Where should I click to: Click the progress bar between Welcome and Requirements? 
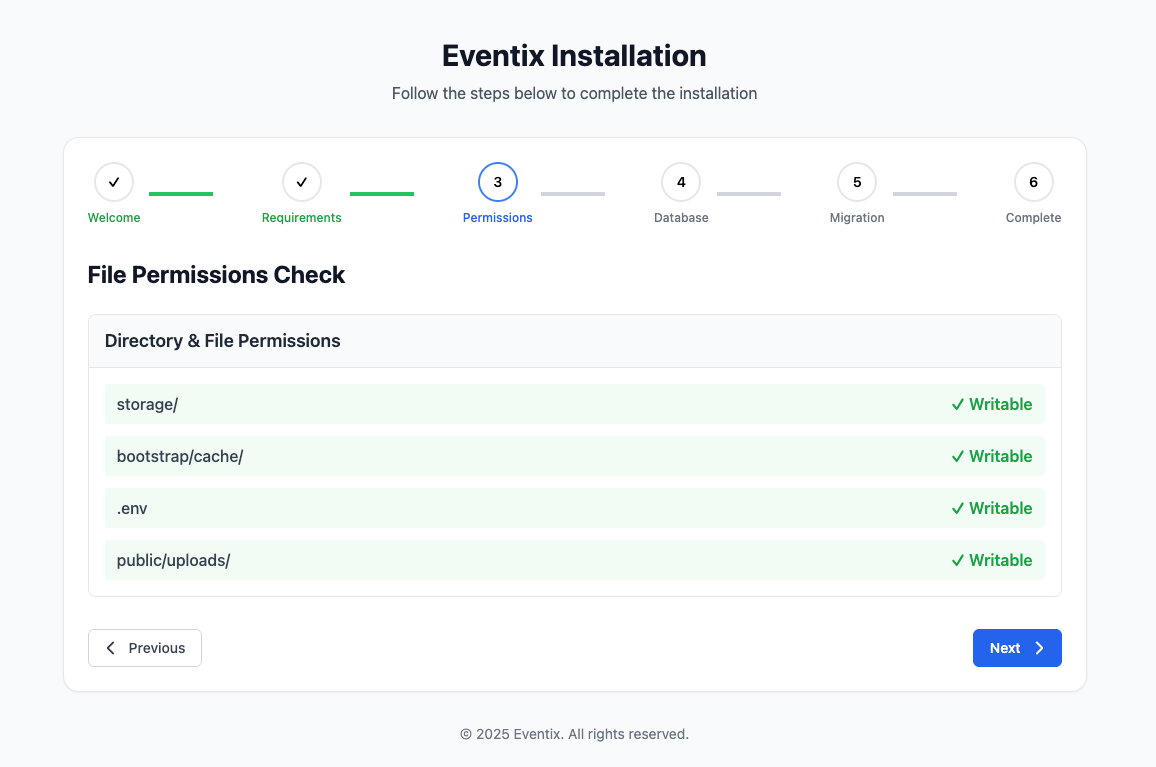coord(181,193)
